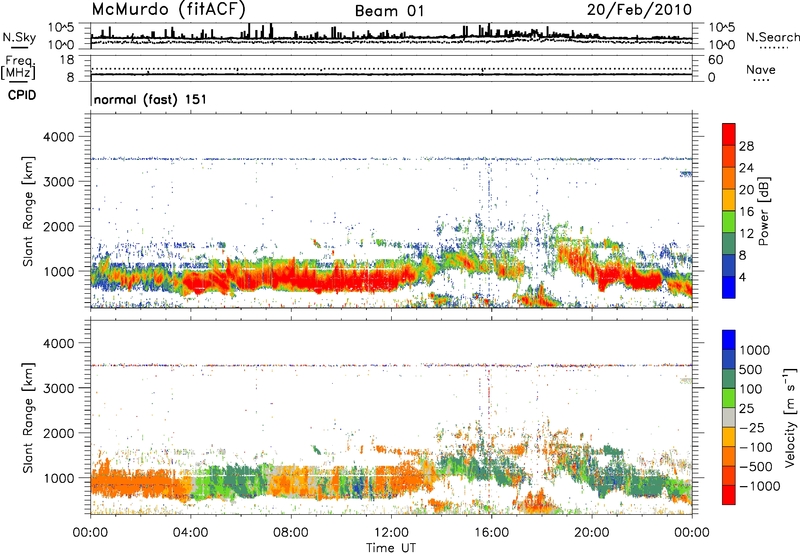Click the "12" Power colorbar value

[x=746, y=234]
